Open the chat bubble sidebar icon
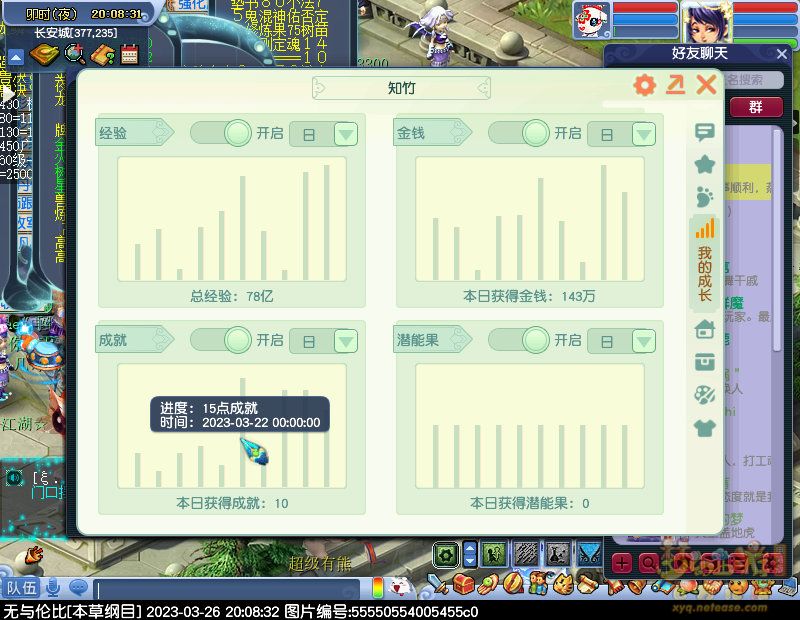The image size is (800, 620). click(705, 132)
